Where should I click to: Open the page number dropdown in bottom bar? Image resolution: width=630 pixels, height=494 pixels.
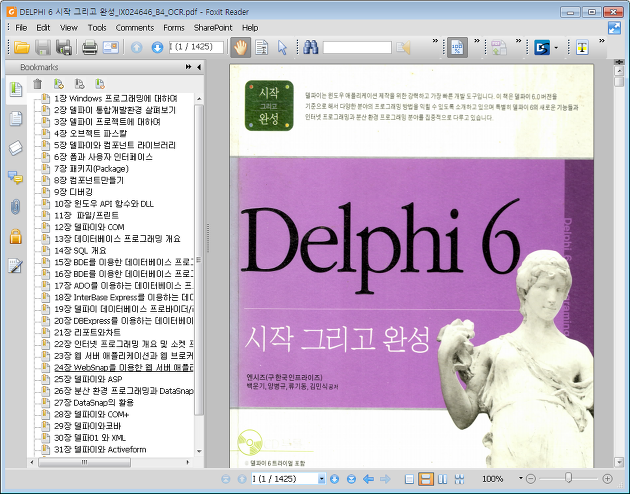[321, 479]
